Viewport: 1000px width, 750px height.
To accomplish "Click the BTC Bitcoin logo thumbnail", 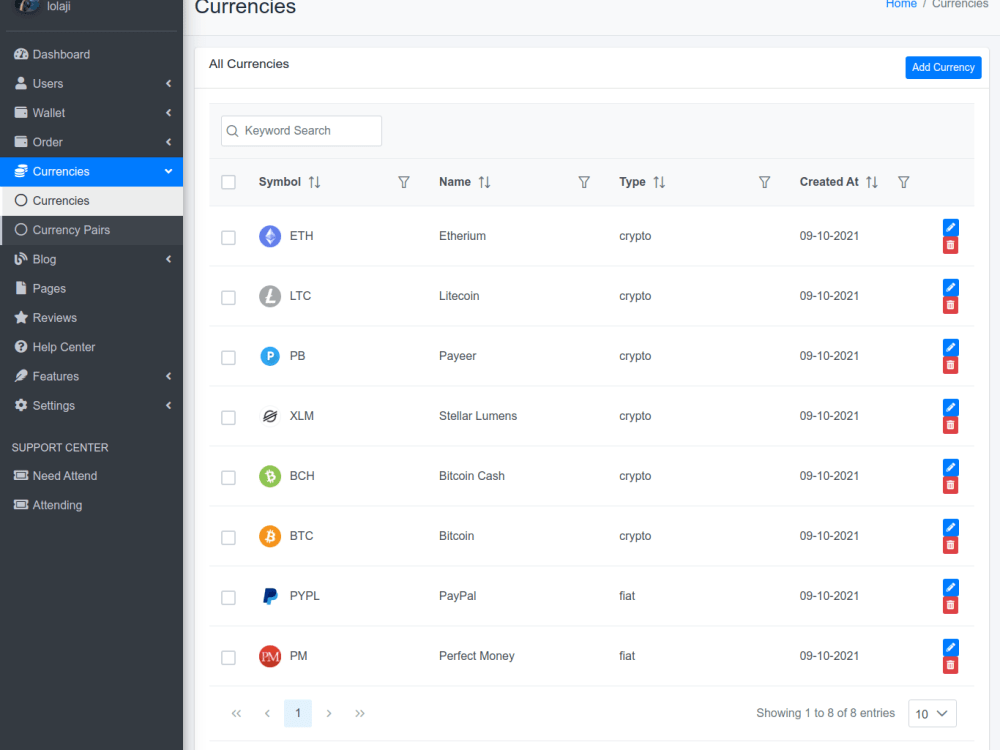I will [x=269, y=537].
